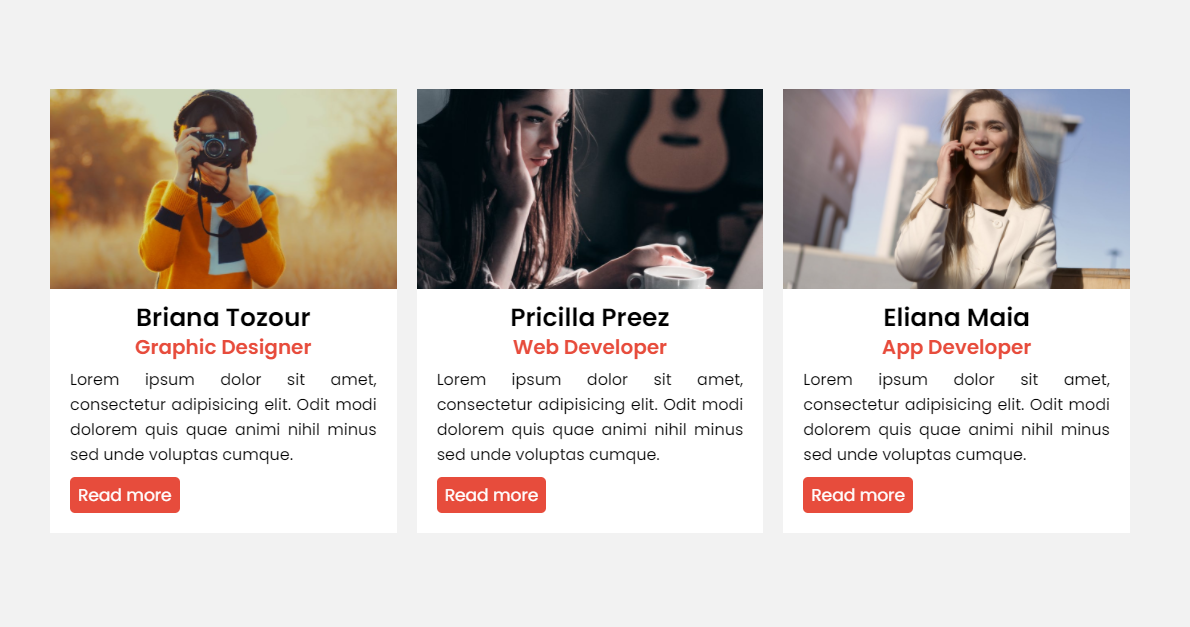Viewport: 1190px width, 627px height.
Task: Click the description paragraph in Eliana's card
Action: pyautogui.click(x=956, y=417)
